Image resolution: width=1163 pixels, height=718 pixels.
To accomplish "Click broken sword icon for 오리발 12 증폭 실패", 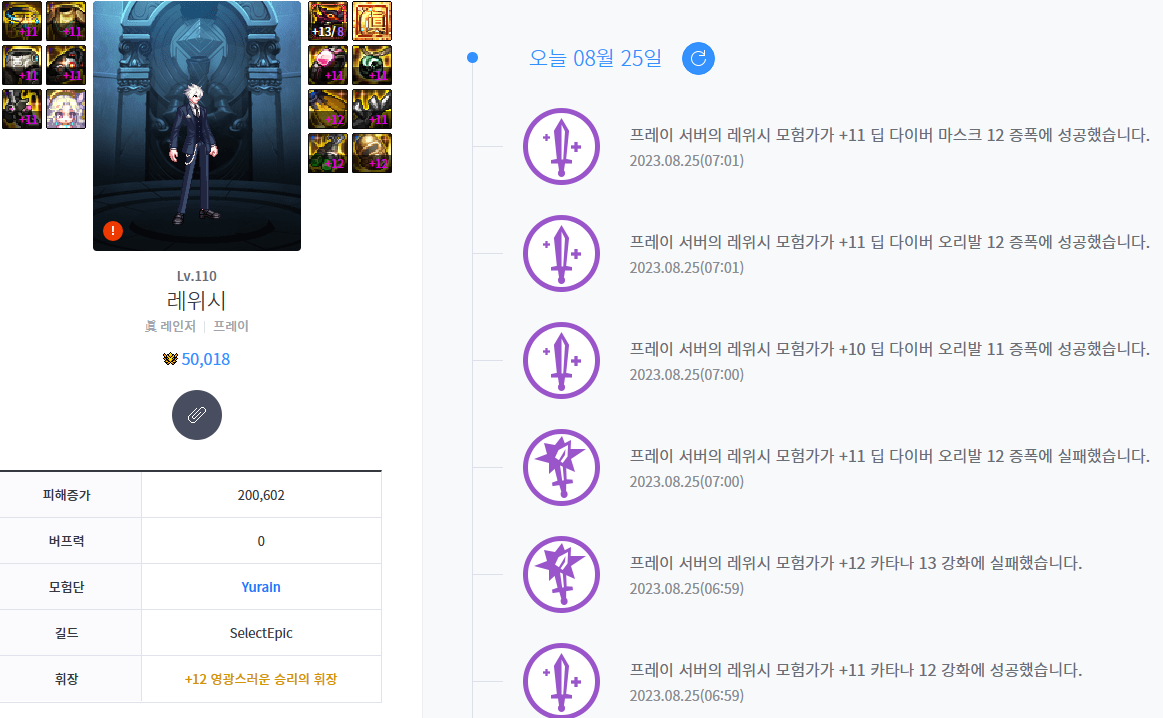I will pos(561,467).
